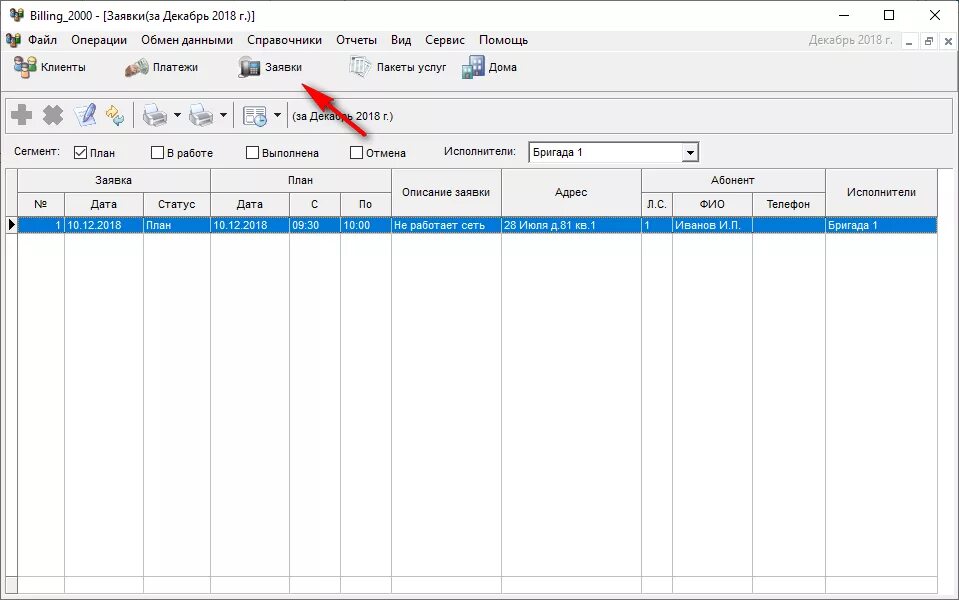Viewport: 959px width, 600px height.
Task: Open the Пакеты услуг section
Action: coord(398,67)
